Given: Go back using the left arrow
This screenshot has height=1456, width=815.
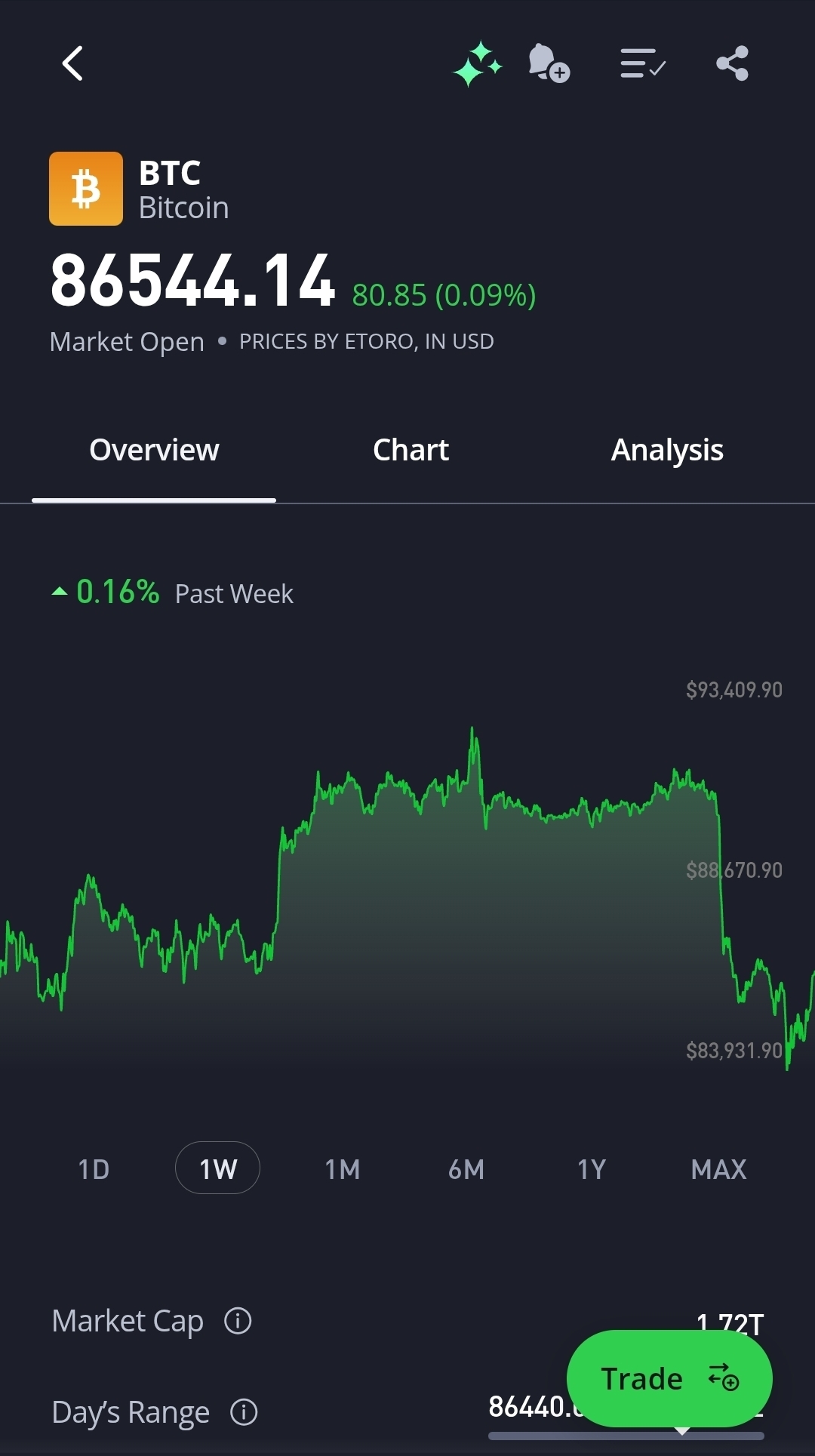Looking at the screenshot, I should pyautogui.click(x=72, y=63).
